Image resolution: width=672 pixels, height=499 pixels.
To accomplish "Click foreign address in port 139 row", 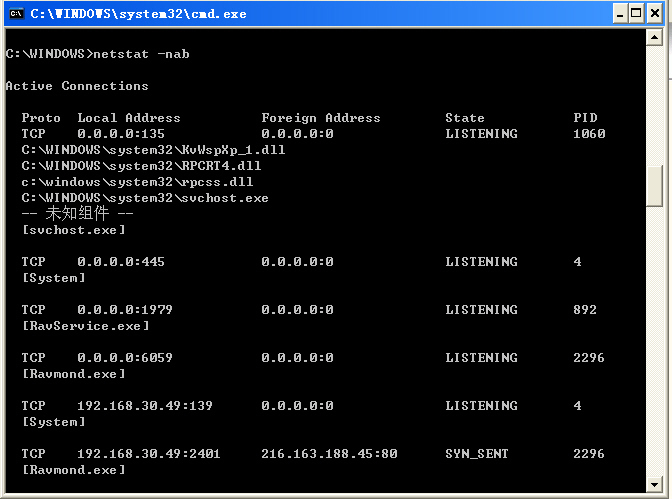I will (297, 406).
